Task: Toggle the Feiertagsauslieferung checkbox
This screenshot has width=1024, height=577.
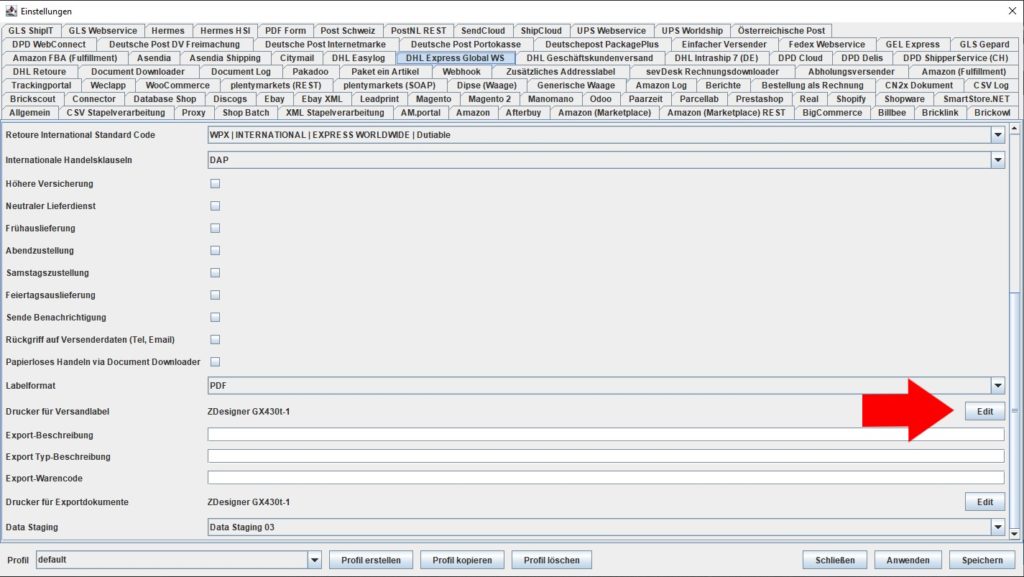Action: pos(215,295)
